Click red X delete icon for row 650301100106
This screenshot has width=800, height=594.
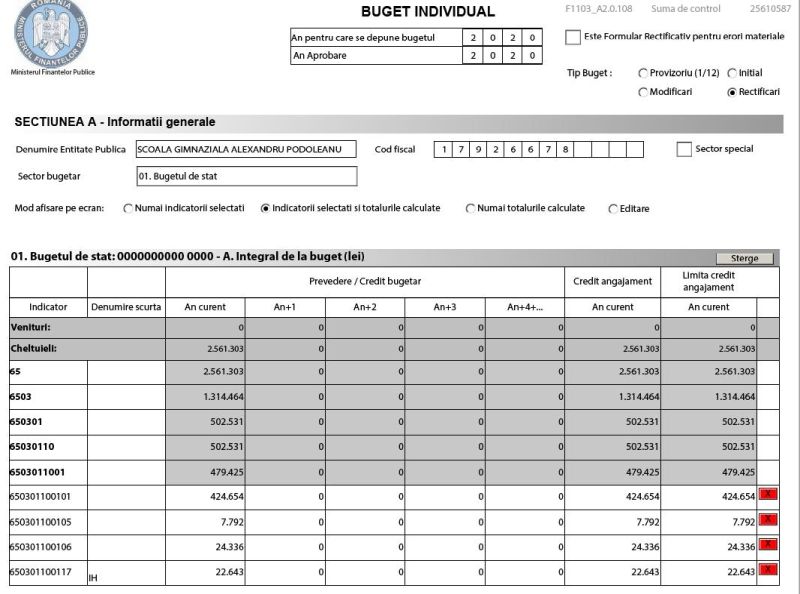(767, 544)
